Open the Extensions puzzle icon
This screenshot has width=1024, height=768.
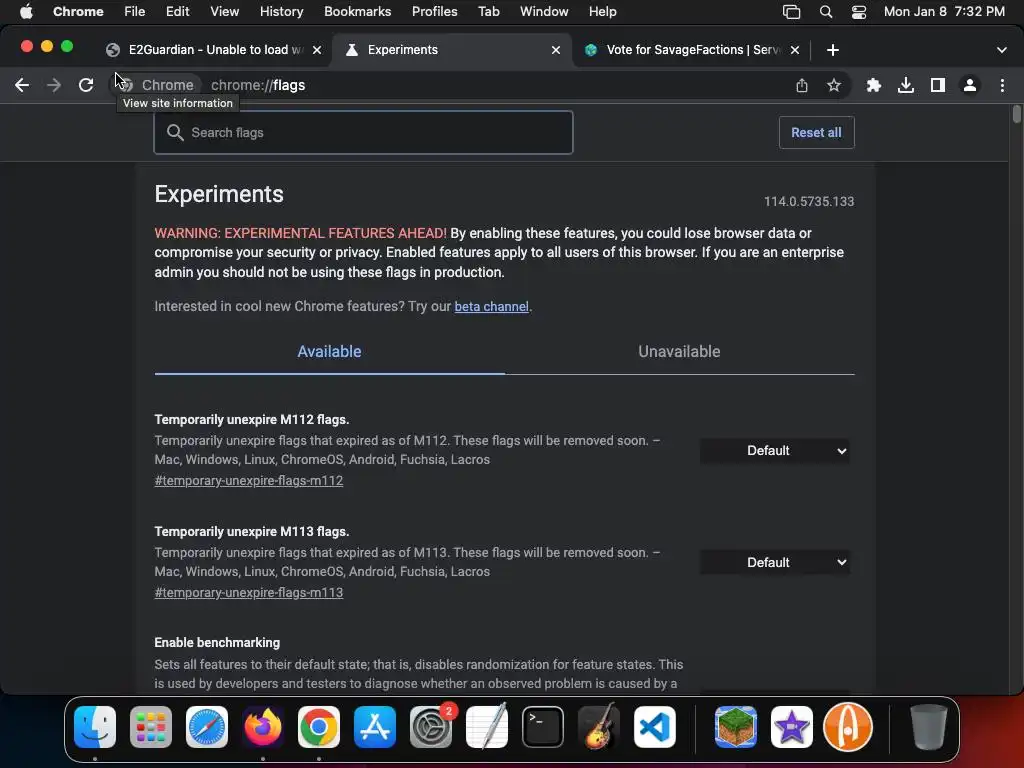[x=874, y=85]
